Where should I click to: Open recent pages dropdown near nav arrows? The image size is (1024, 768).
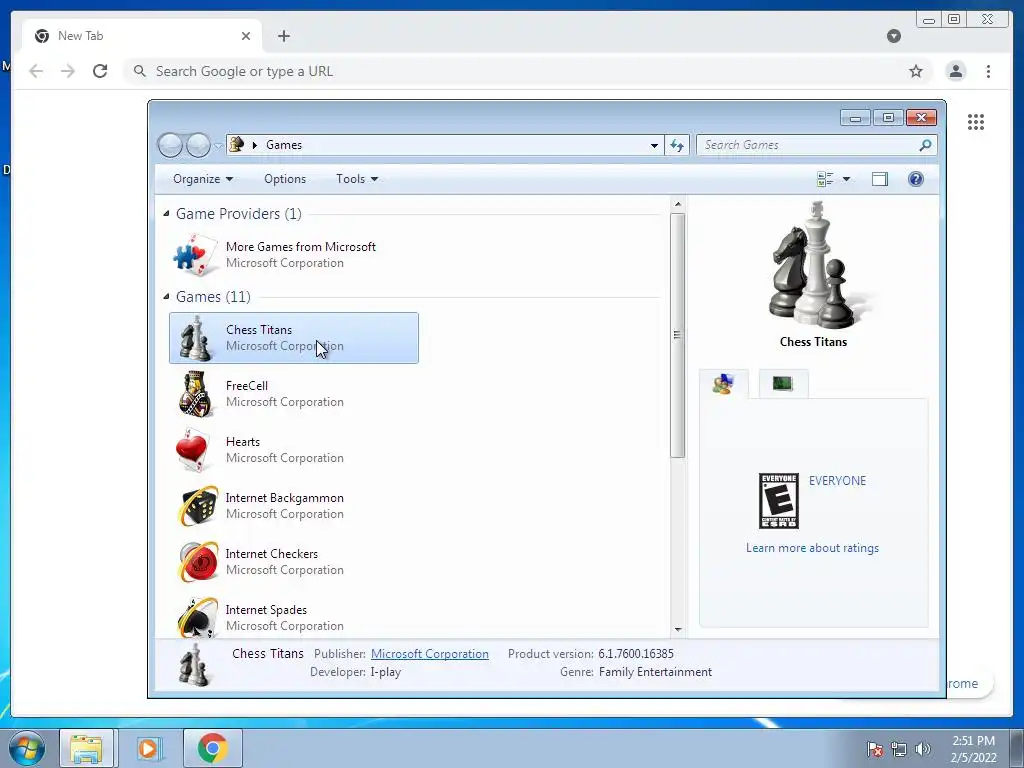218,146
